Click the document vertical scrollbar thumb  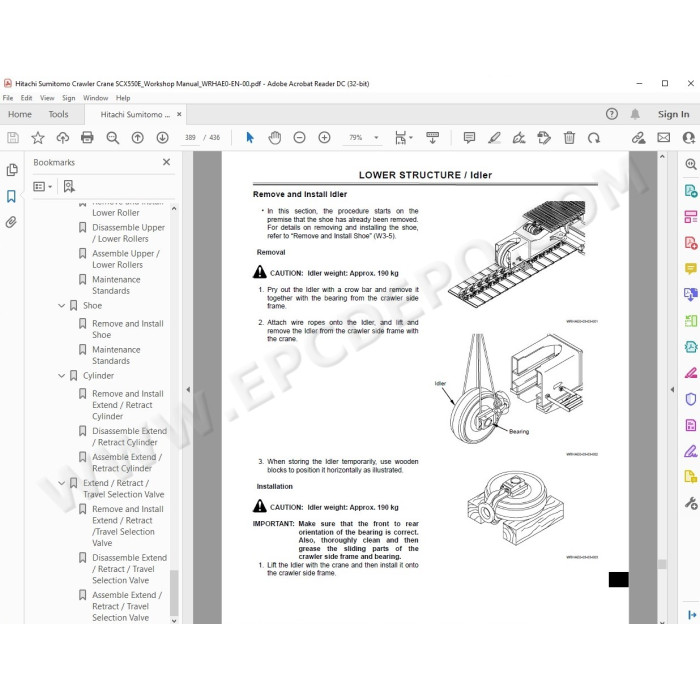pos(662,564)
